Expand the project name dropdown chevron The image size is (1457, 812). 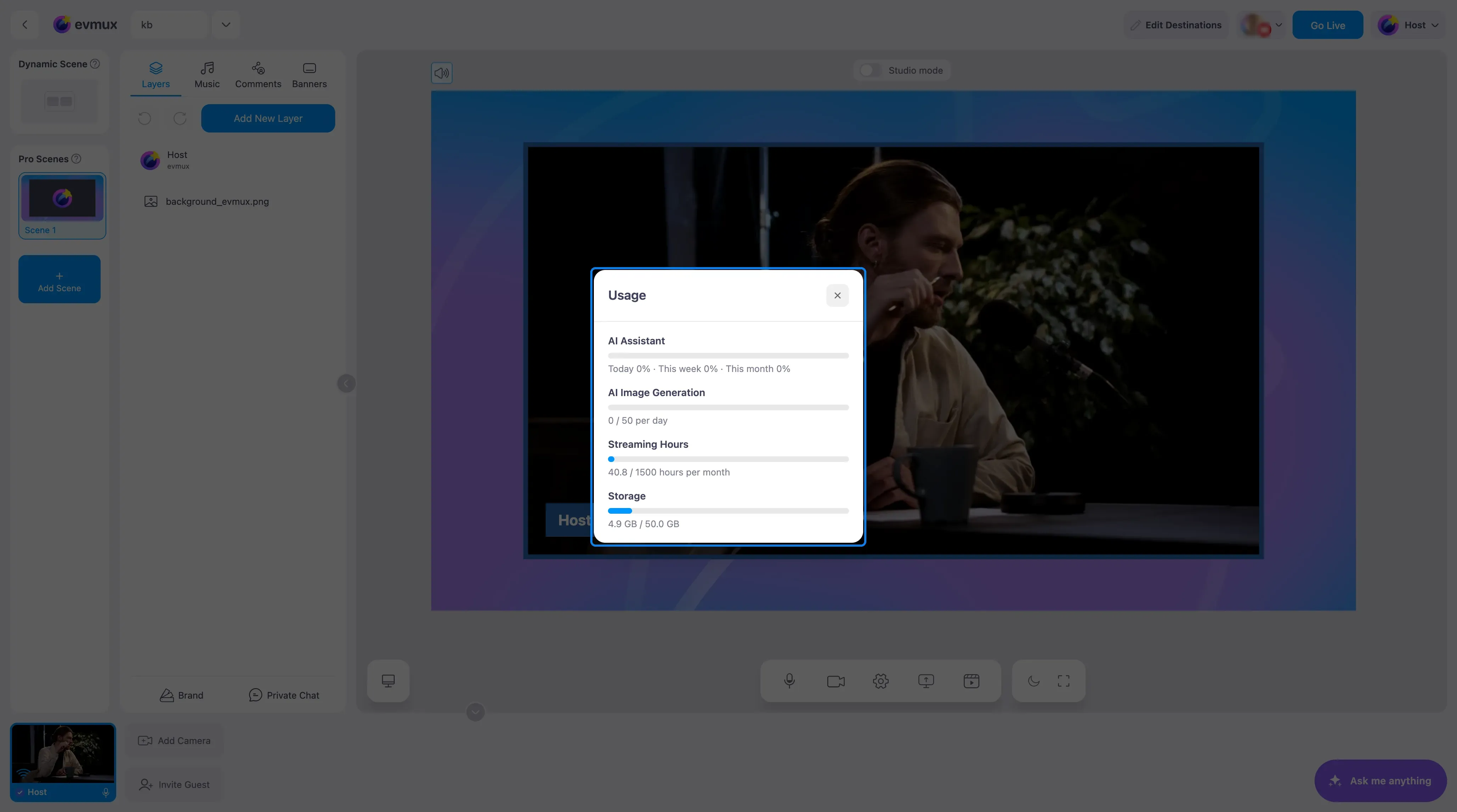click(x=226, y=25)
